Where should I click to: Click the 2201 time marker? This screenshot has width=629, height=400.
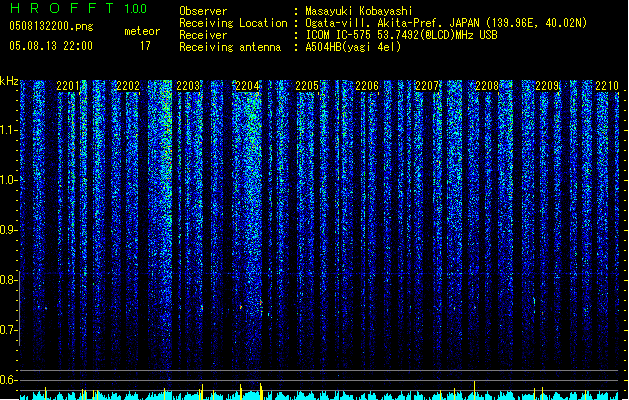click(68, 86)
